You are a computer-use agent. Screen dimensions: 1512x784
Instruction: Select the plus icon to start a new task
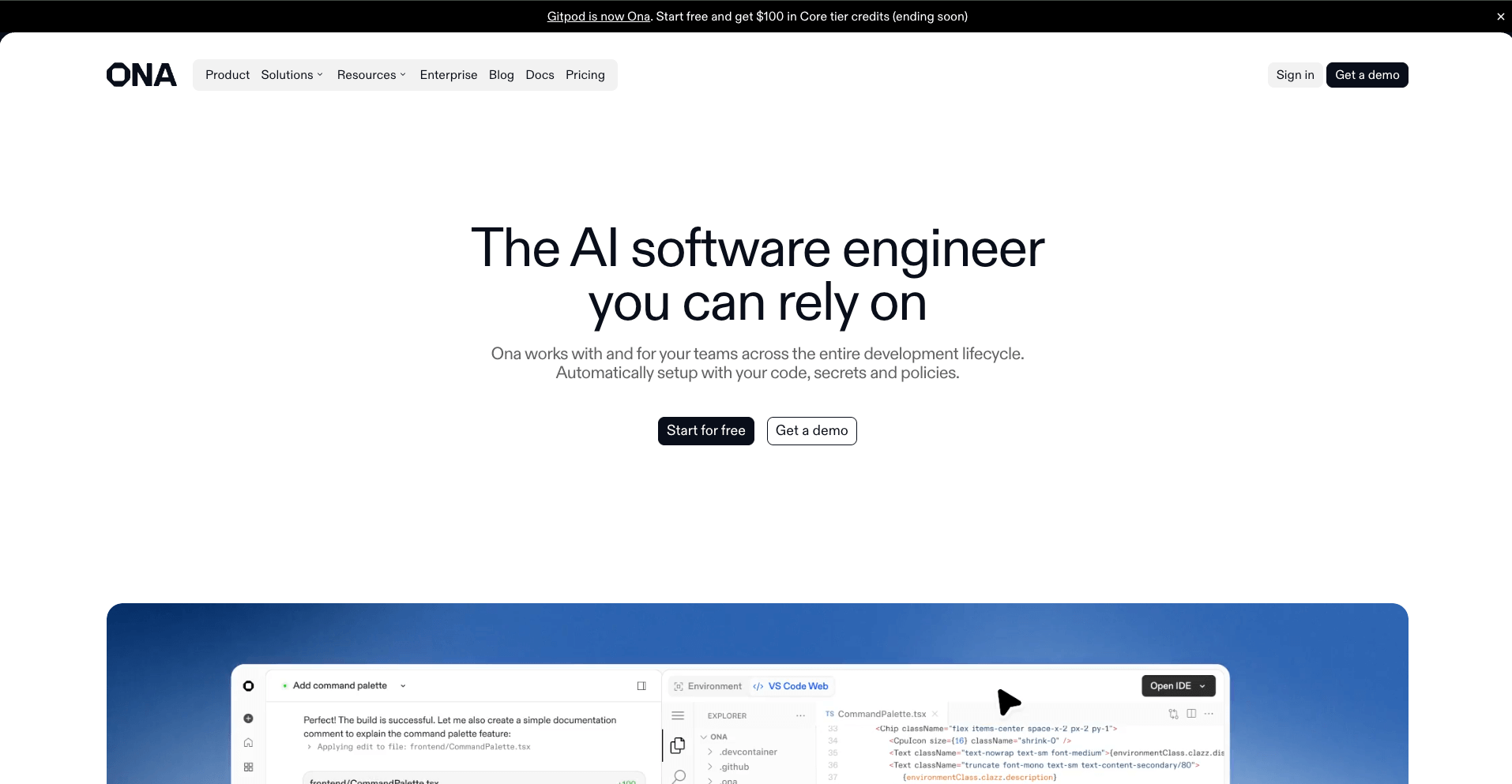click(248, 718)
